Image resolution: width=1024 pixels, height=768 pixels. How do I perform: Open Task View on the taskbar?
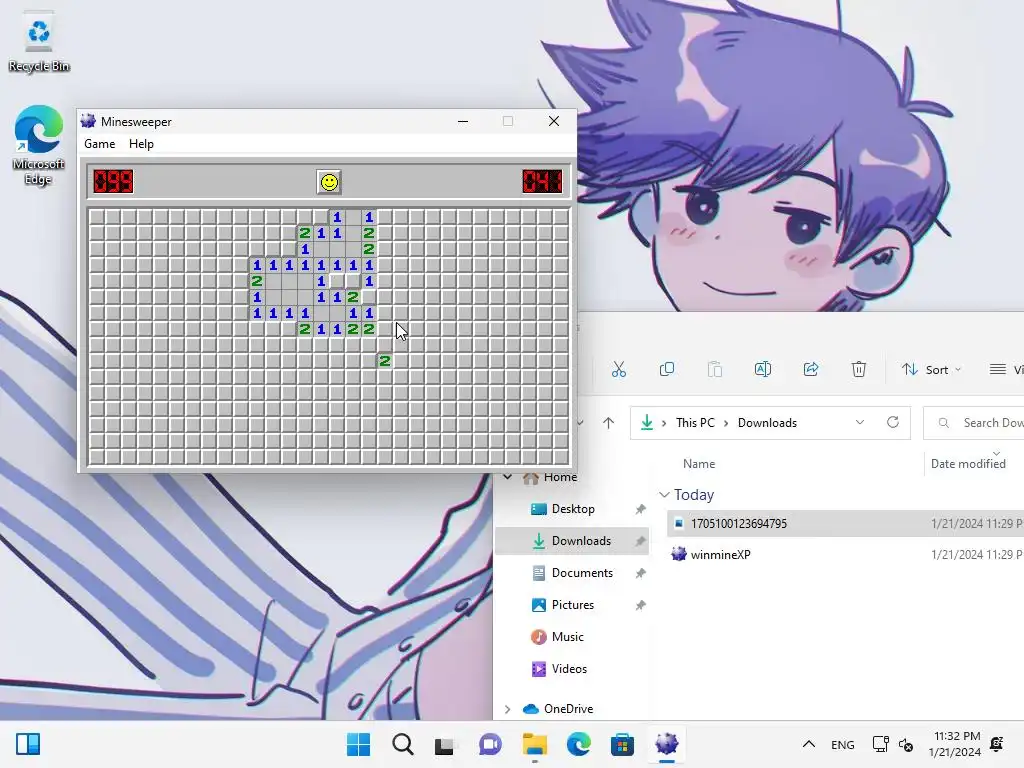tap(445, 744)
